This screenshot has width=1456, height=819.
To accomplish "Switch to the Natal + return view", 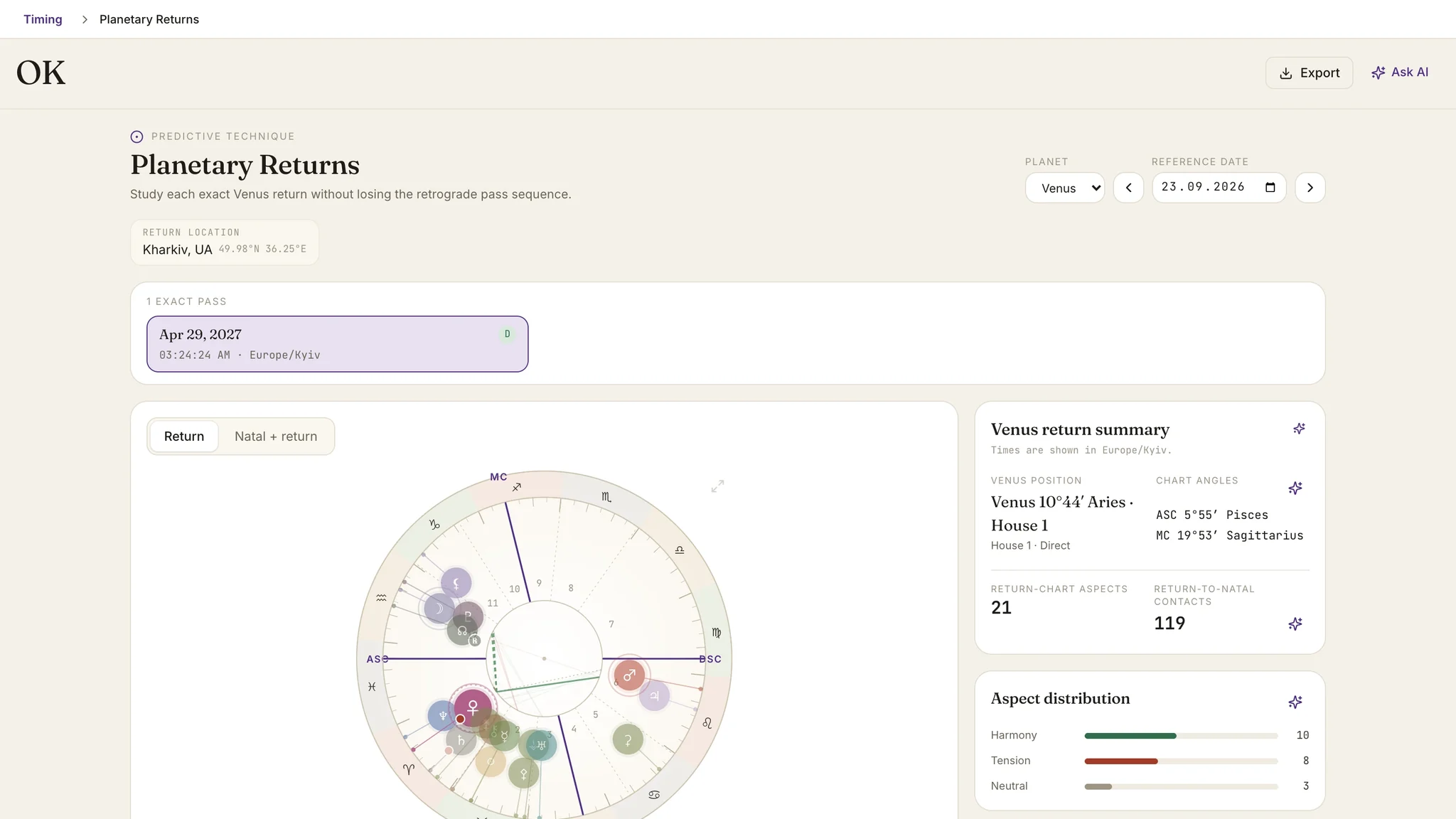I will click(276, 437).
